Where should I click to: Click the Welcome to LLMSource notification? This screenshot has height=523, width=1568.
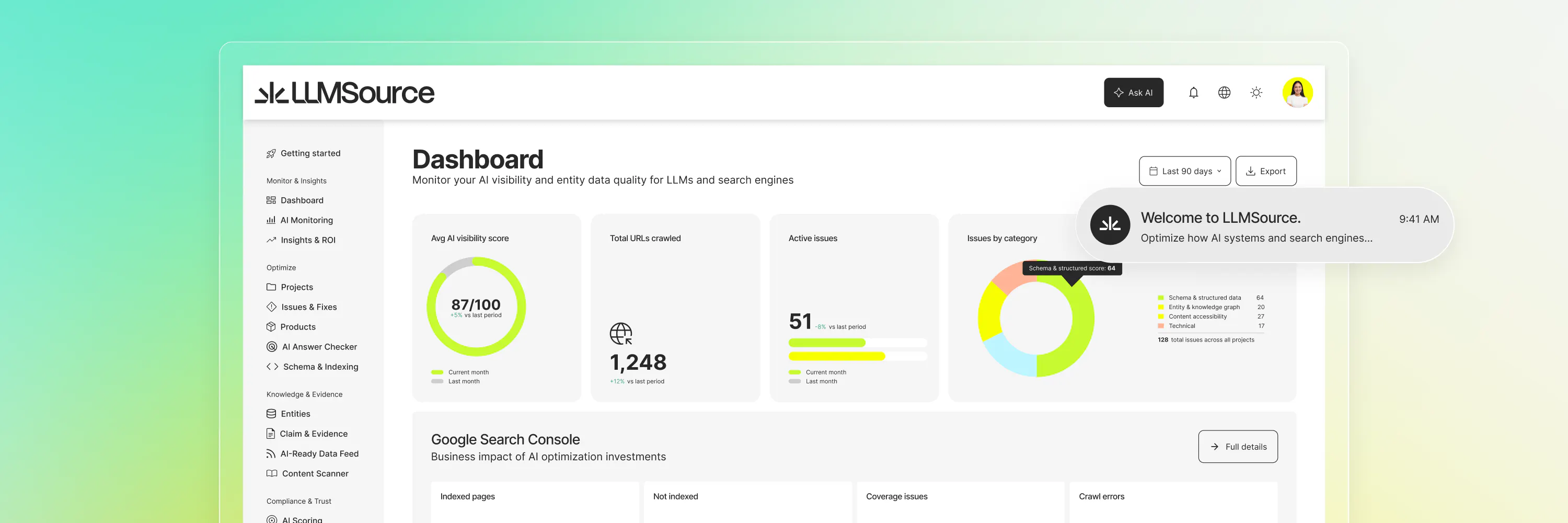click(1265, 225)
